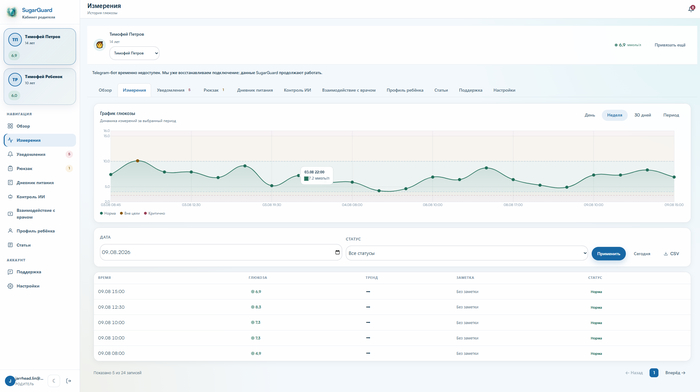
Task: Select the День chart period option
Action: pyautogui.click(x=589, y=115)
